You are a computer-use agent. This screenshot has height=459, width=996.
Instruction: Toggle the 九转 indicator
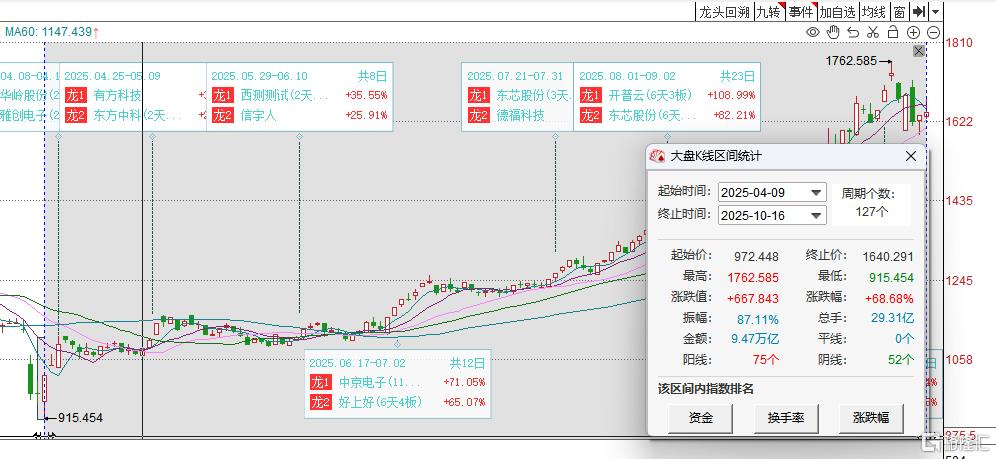point(767,12)
